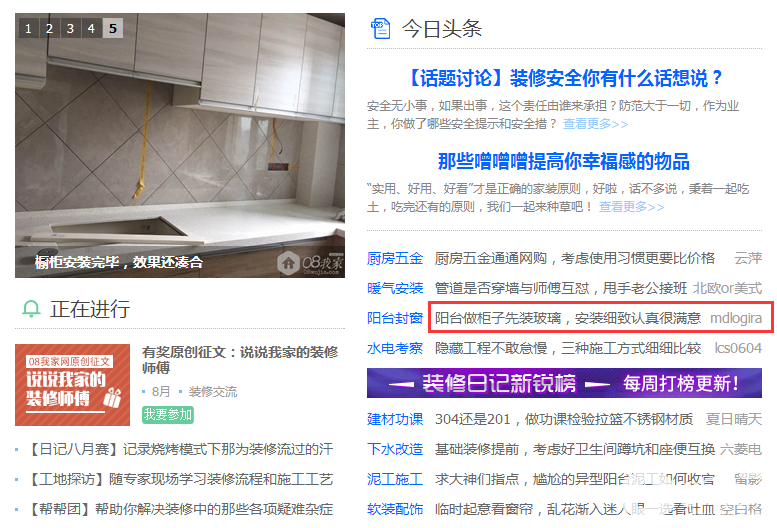Screen dimensions: 777x528
Task: Open the headline 【话题讨论】装修安全你有什么话想说？
Action: click(x=564, y=78)
